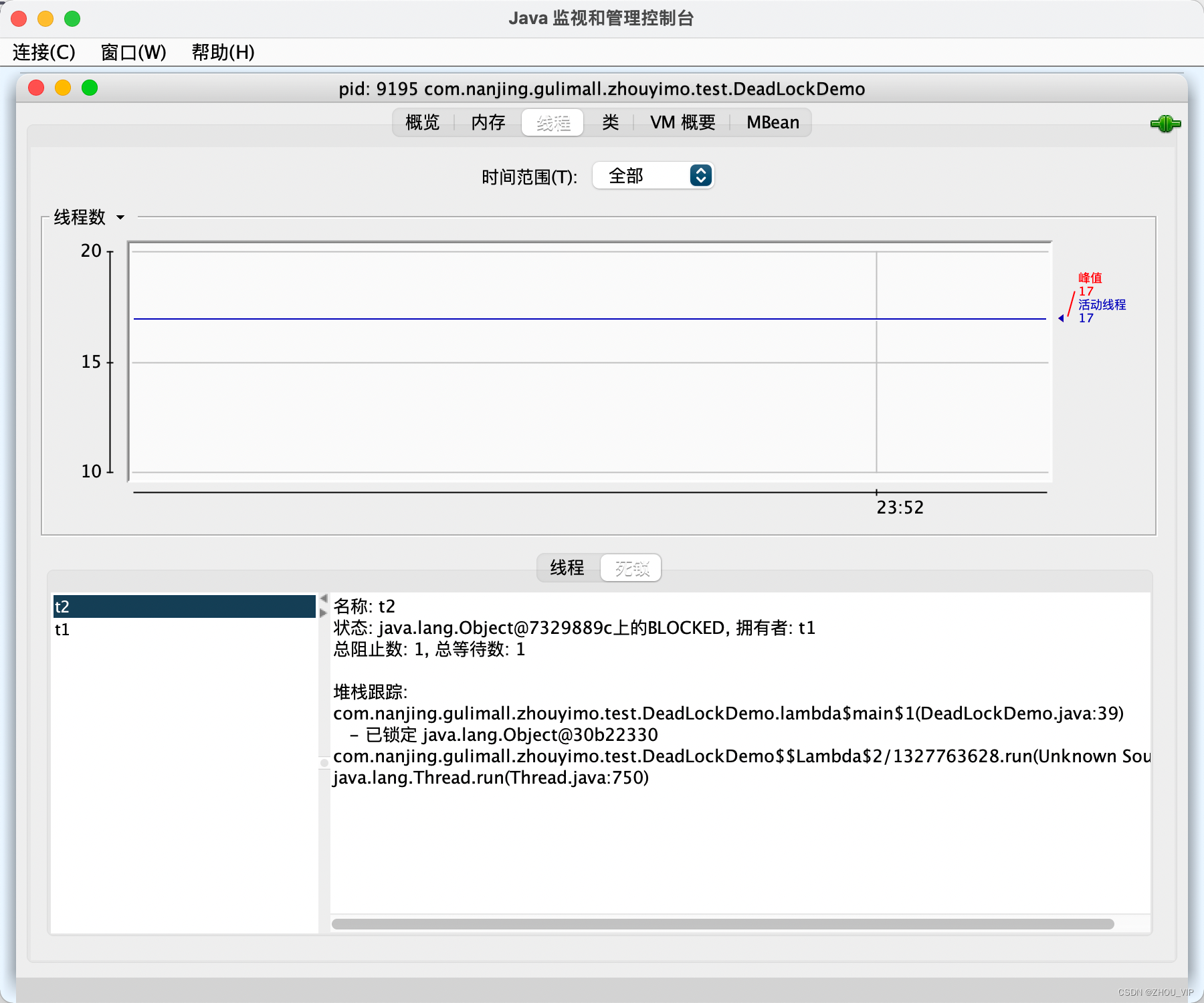Click the 状态 BLOCKED line
Viewport: 1204px width, 1003px height.
tap(575, 628)
